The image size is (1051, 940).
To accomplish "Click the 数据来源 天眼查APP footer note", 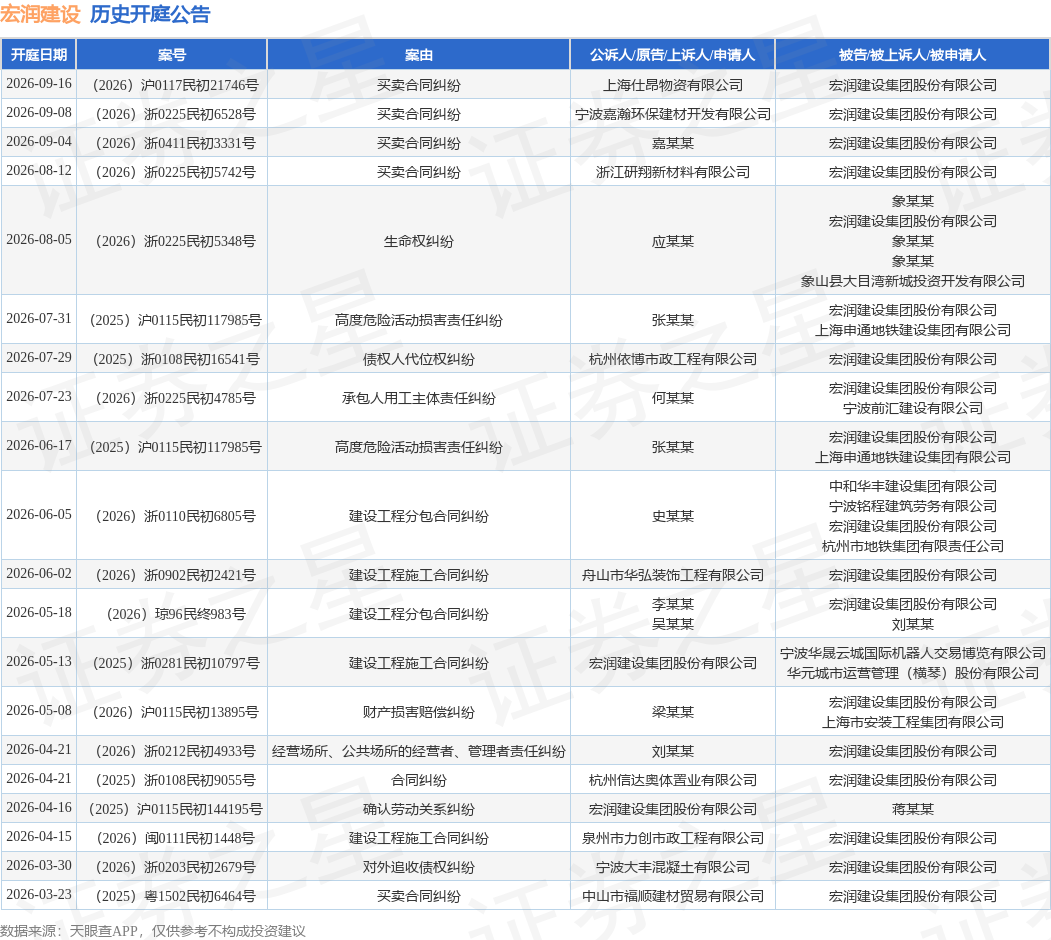I will coord(153,931).
